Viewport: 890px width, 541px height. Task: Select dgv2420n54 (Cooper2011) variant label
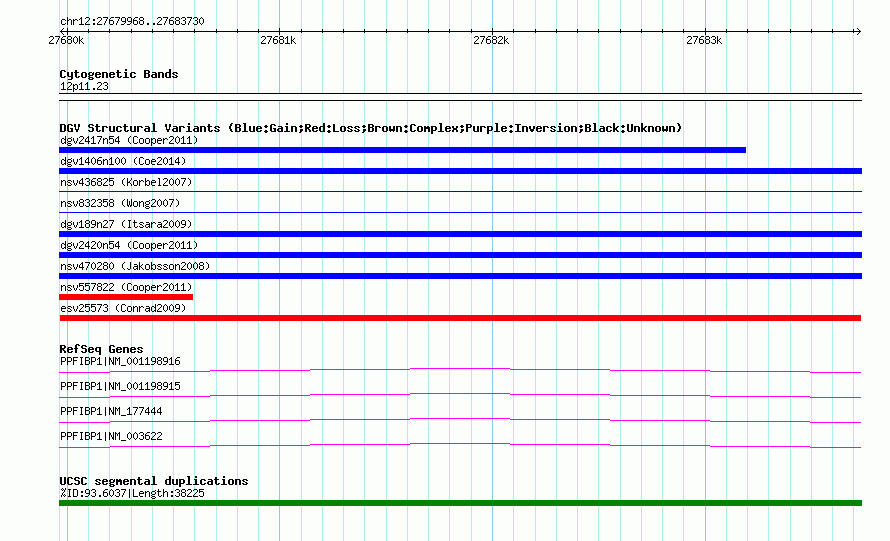(x=129, y=245)
